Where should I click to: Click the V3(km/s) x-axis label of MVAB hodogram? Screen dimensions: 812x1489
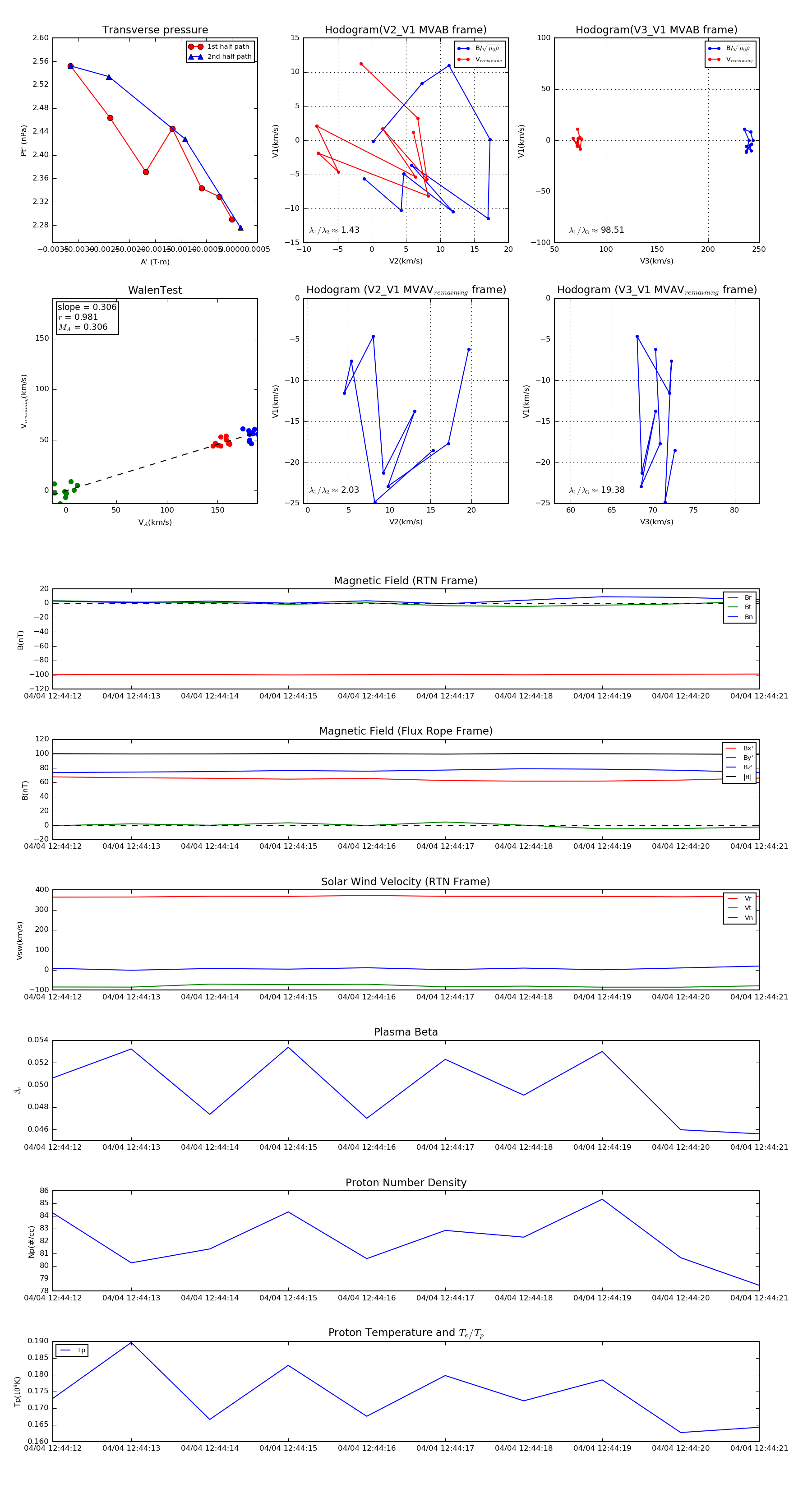656,261
